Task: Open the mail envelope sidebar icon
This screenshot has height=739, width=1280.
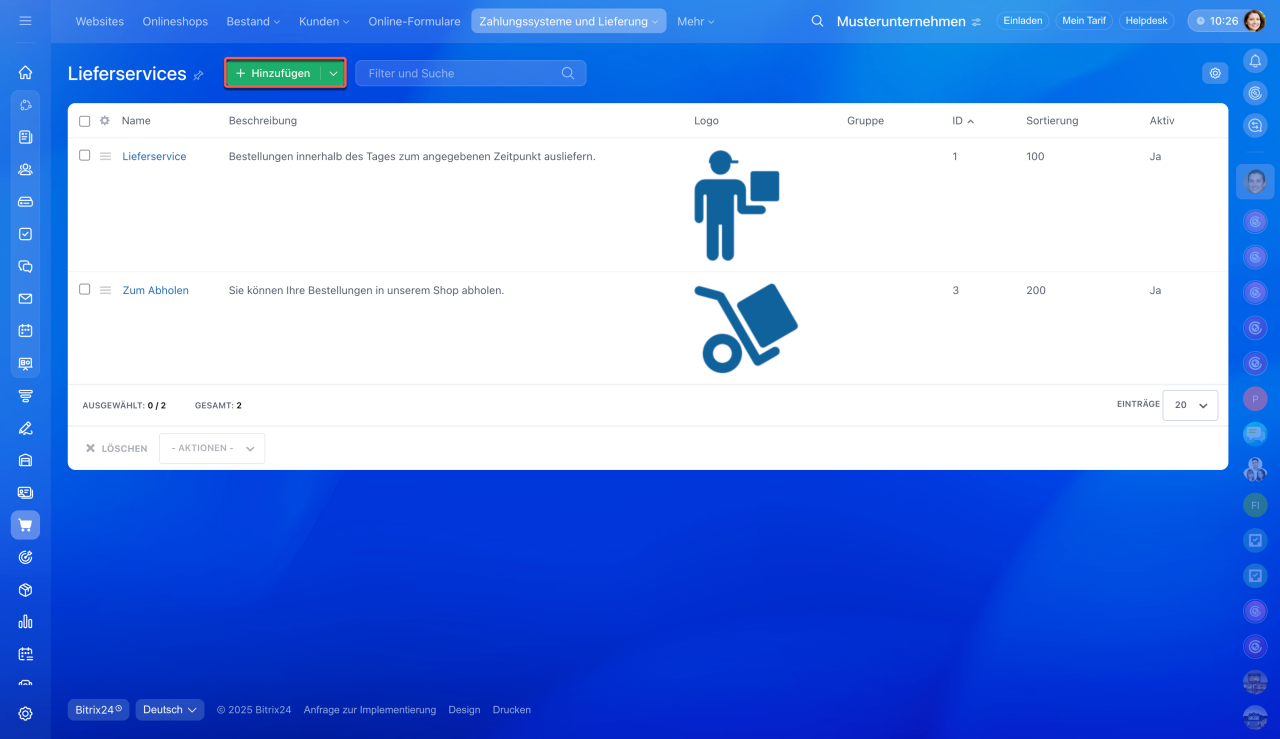Action: tap(25, 298)
